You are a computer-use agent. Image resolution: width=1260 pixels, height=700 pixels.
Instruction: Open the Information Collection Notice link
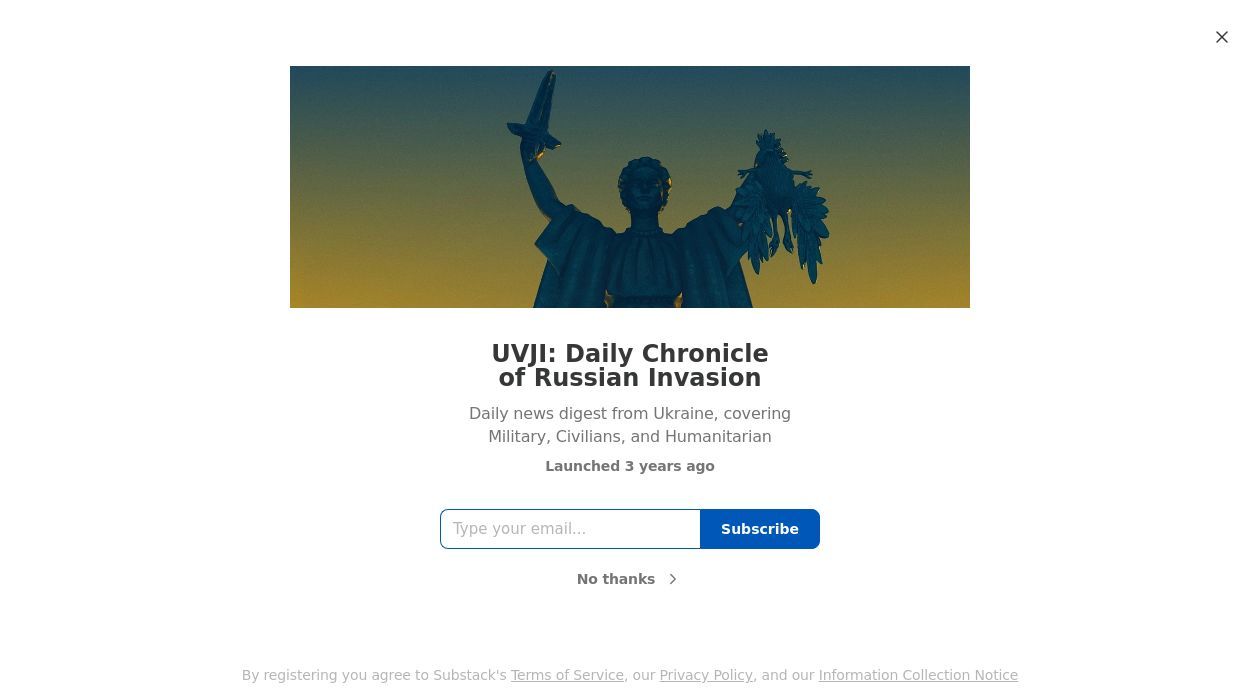pyautogui.click(x=918, y=675)
